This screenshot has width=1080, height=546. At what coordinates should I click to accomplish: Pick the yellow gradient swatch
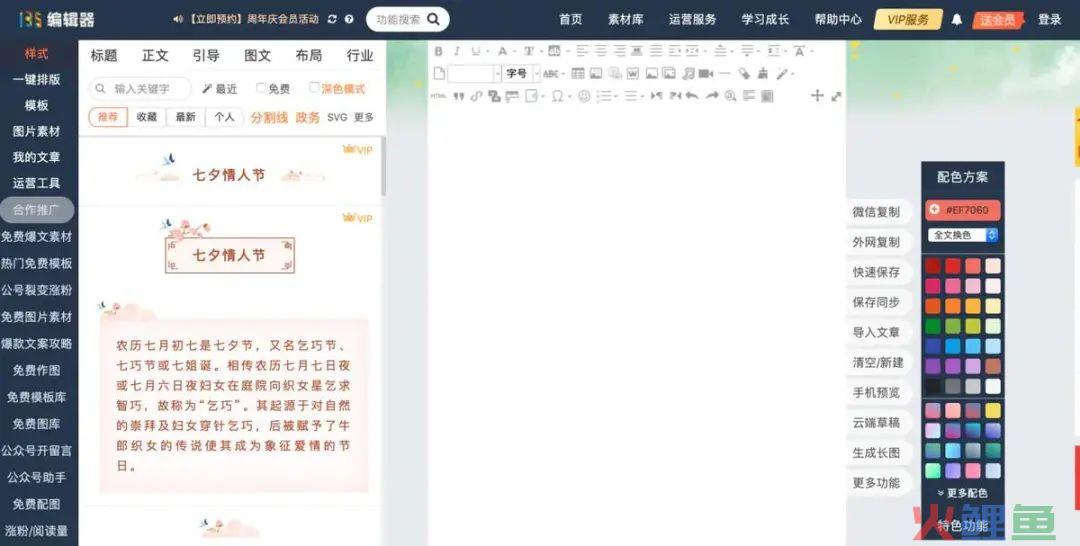point(993,410)
